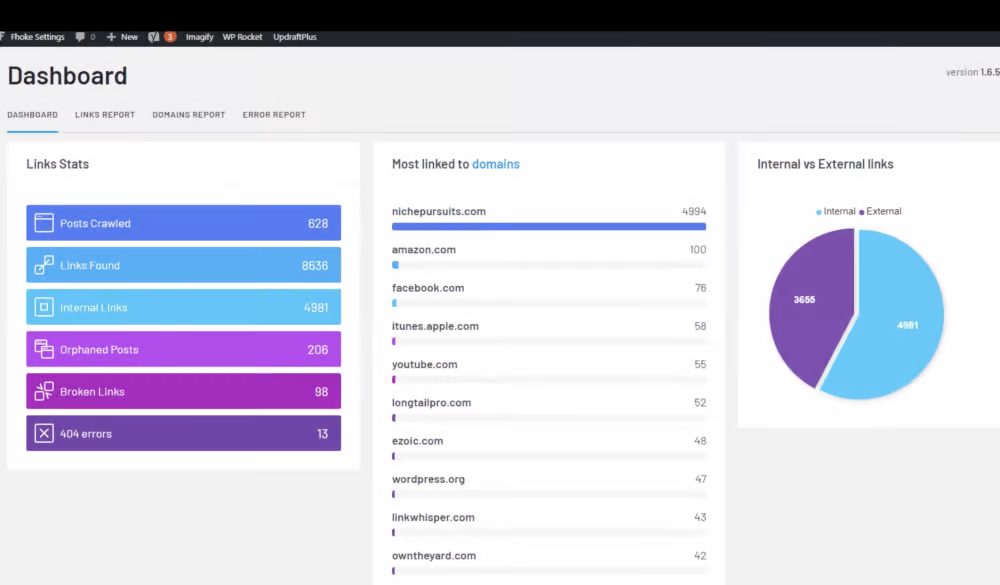This screenshot has height=585, width=1000.
Task: Click the Links Found stat bar
Action: (x=184, y=265)
